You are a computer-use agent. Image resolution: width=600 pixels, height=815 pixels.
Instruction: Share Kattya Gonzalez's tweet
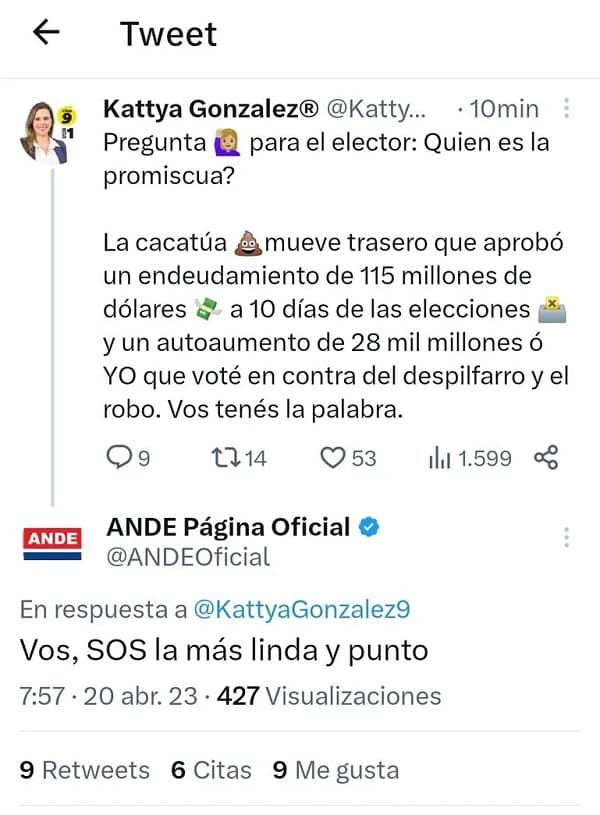point(546,458)
